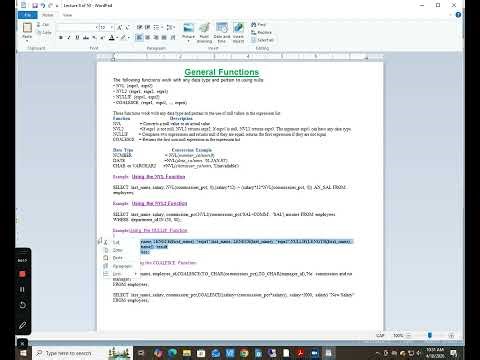
Task: Align text right
Action: [156, 38]
